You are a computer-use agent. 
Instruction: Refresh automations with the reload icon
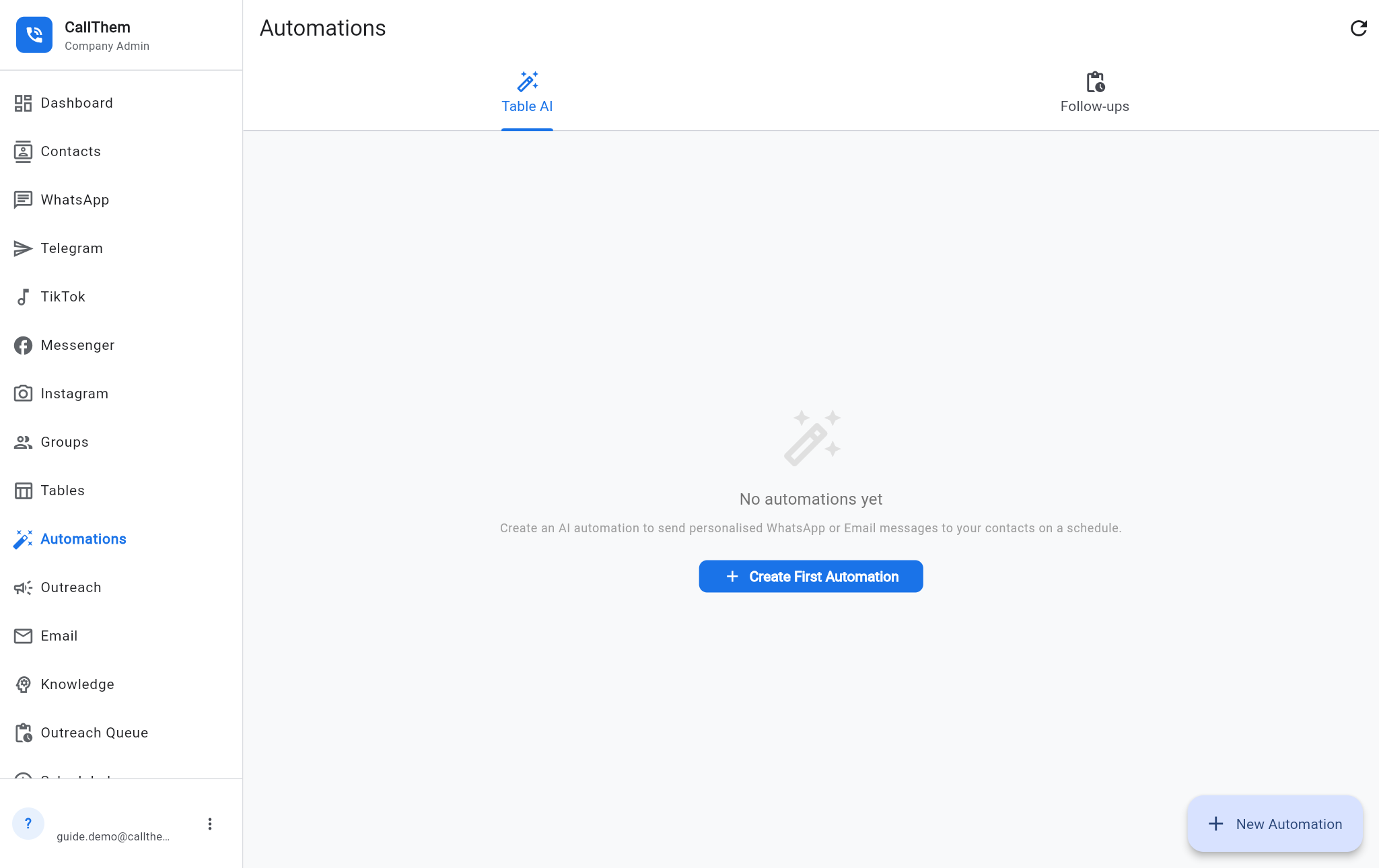point(1358,28)
